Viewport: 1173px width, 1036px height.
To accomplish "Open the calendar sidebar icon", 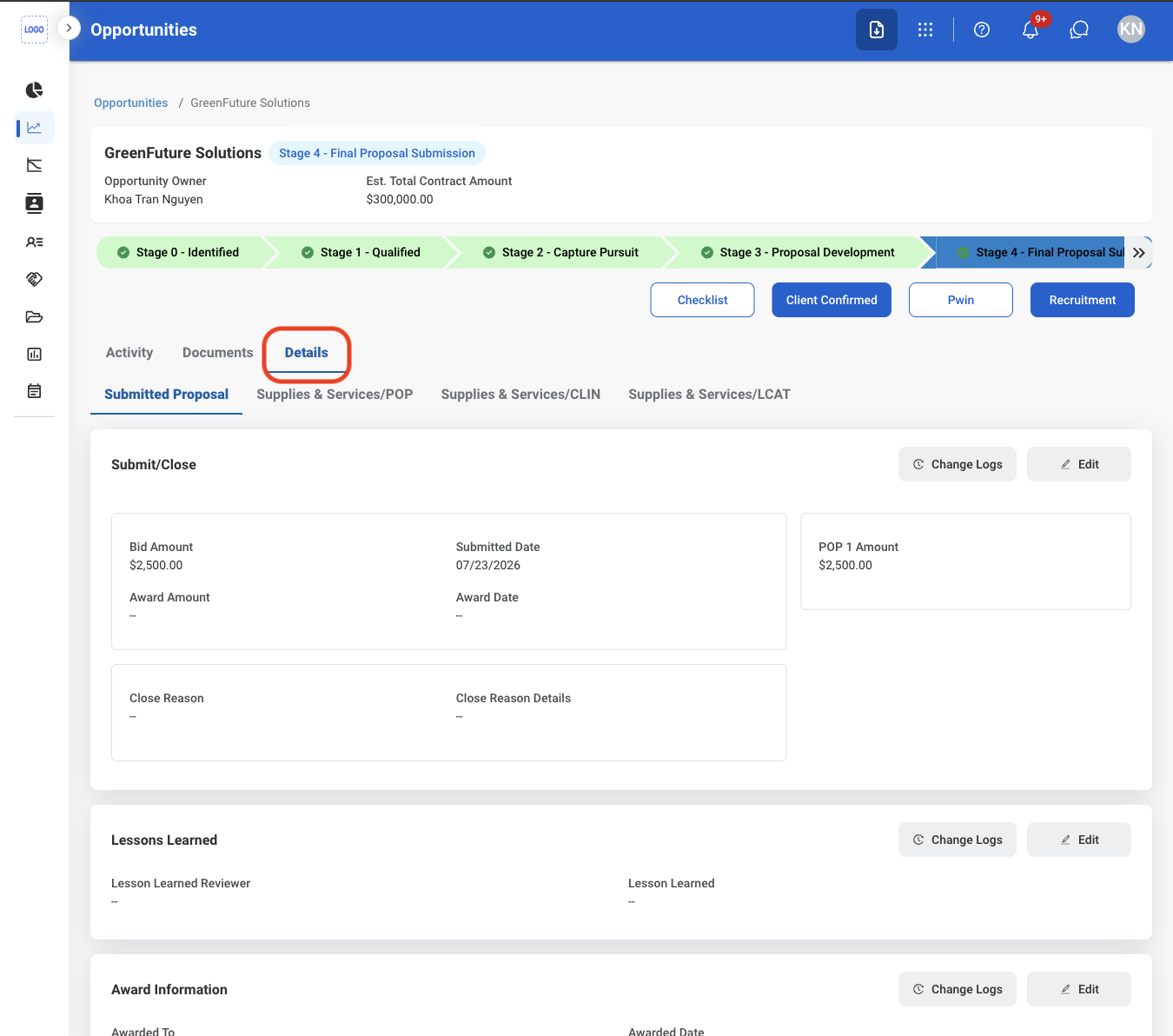I will pos(34,391).
